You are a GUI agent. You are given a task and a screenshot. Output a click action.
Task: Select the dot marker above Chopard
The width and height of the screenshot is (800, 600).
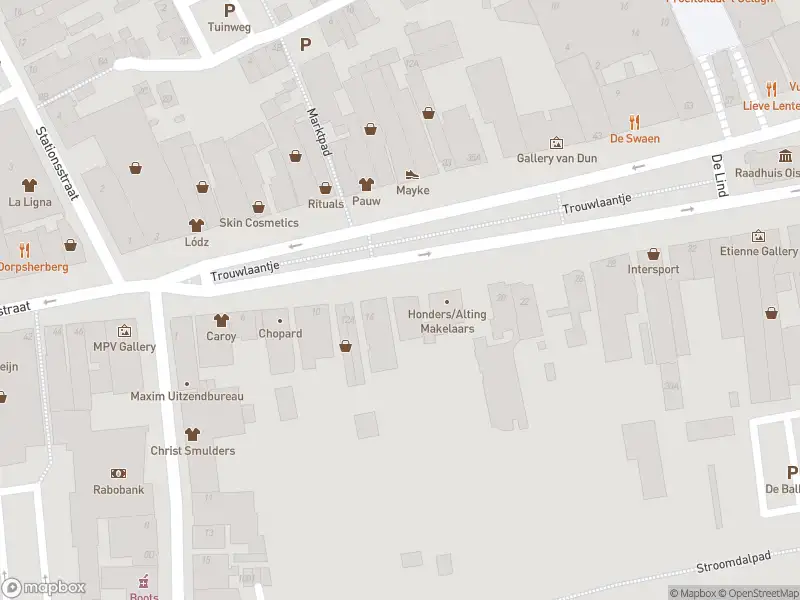pos(280,321)
